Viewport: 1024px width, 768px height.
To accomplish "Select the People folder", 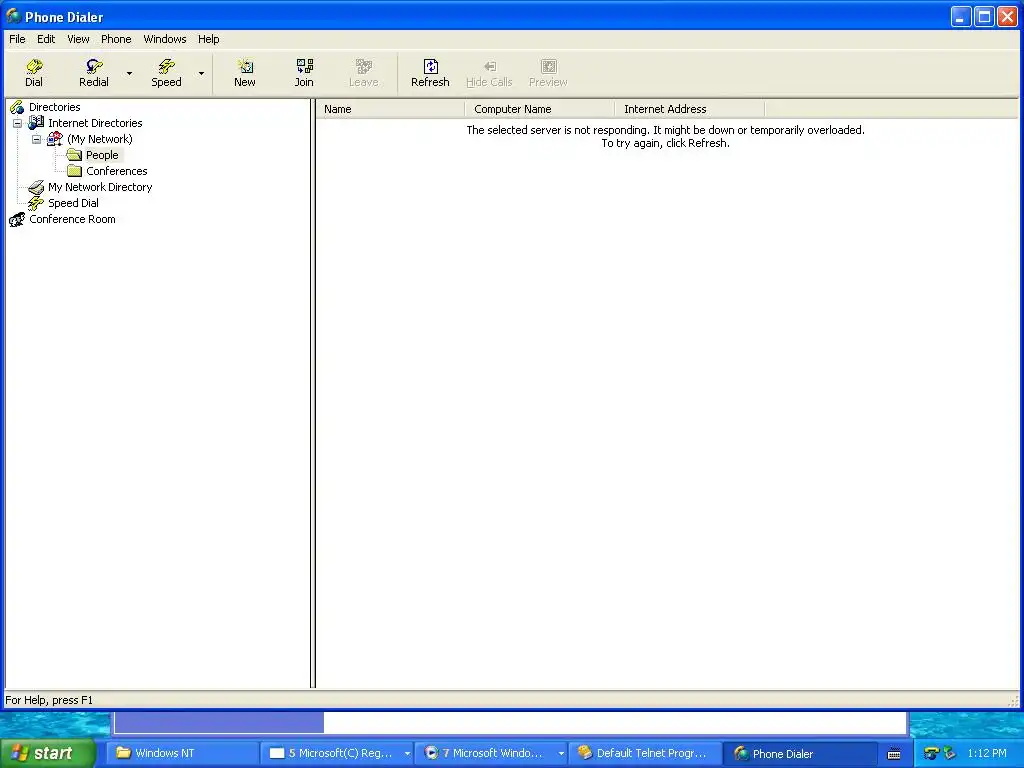I will pos(103,155).
